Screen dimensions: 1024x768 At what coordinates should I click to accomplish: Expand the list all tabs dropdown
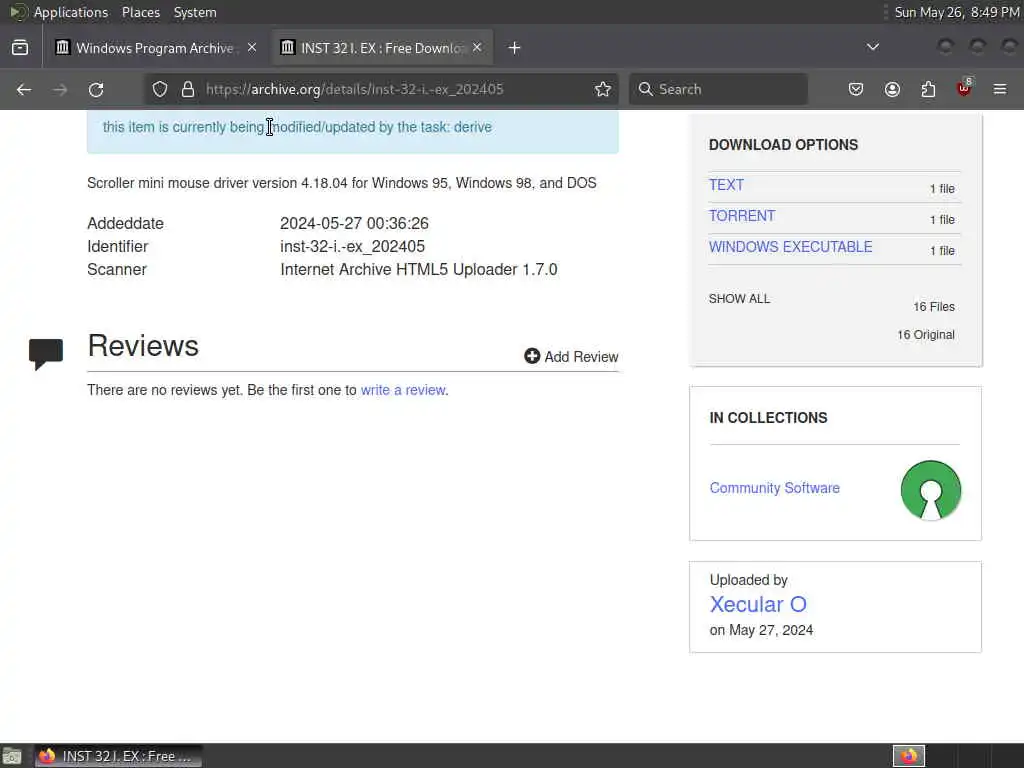(x=872, y=48)
